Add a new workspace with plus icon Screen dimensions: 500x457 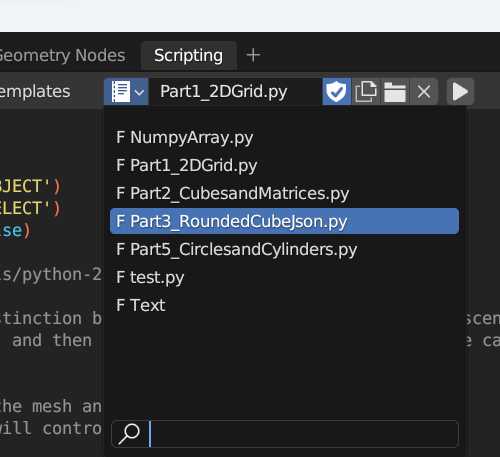253,55
